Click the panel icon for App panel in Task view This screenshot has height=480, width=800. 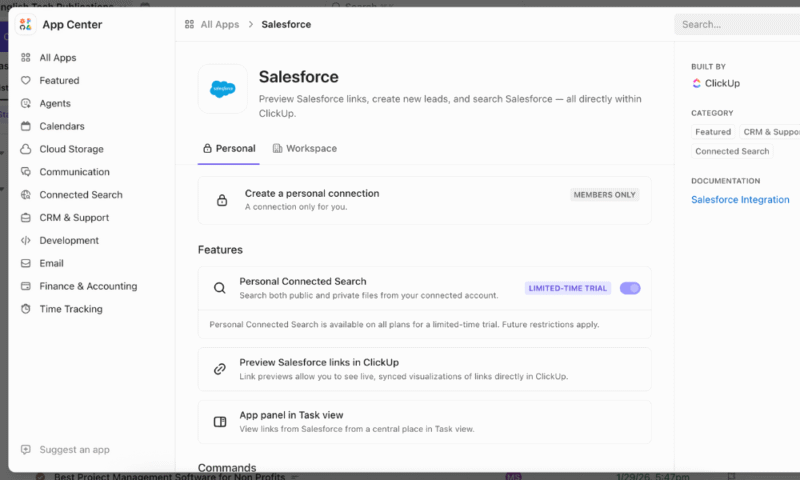(x=220, y=422)
